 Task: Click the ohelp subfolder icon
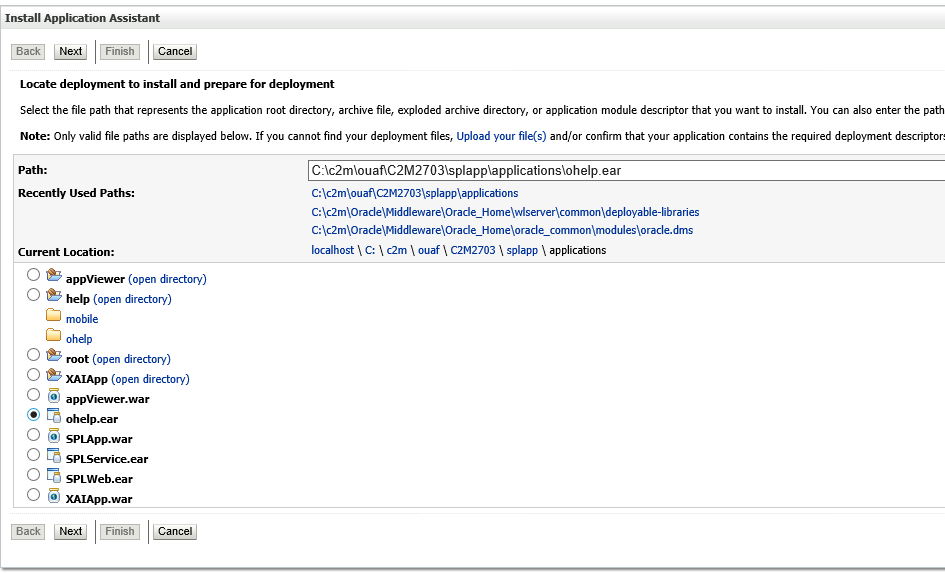coord(54,335)
